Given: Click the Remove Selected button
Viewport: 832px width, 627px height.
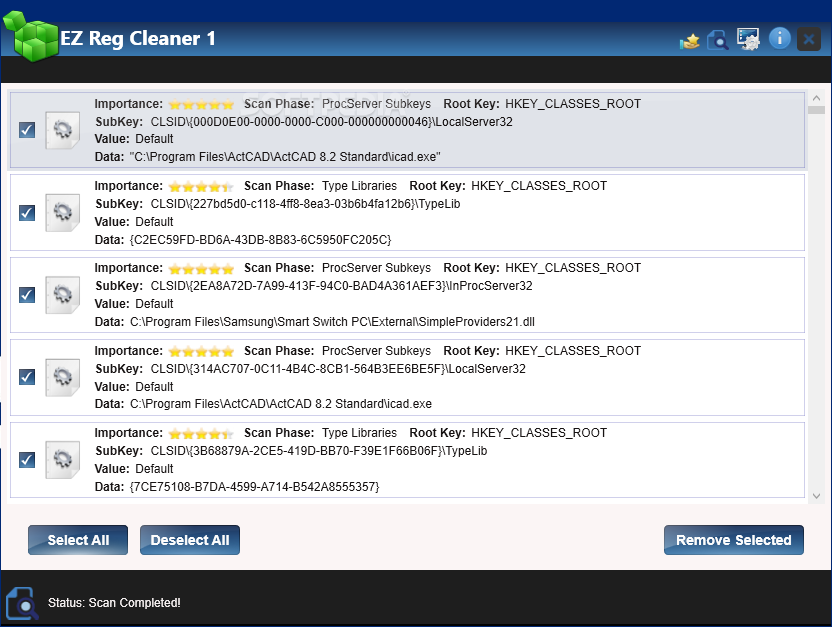Looking at the screenshot, I should (734, 540).
